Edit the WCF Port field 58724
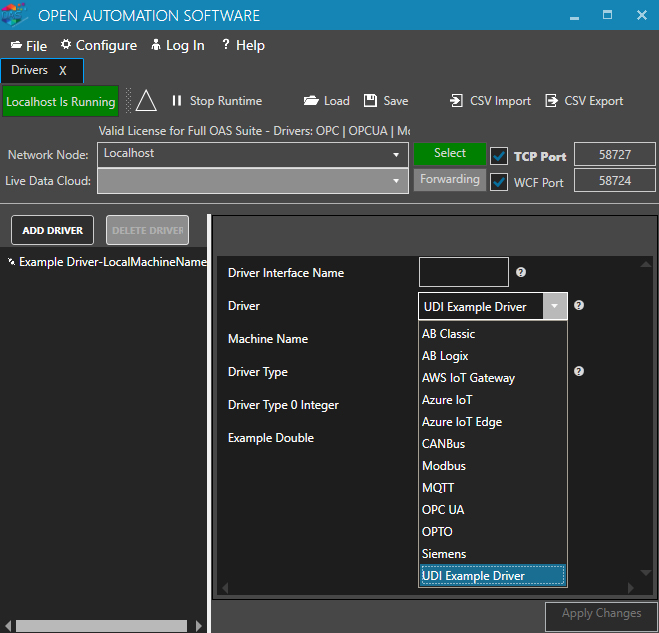The height and width of the screenshot is (633, 659). click(614, 180)
